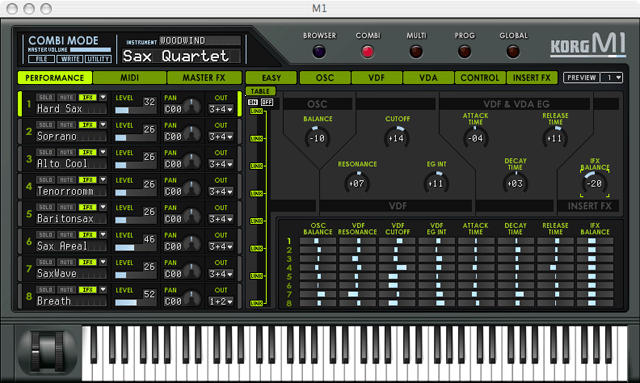Open the INSERT FX tab
Screen dimensions: 640x383
(x=532, y=78)
